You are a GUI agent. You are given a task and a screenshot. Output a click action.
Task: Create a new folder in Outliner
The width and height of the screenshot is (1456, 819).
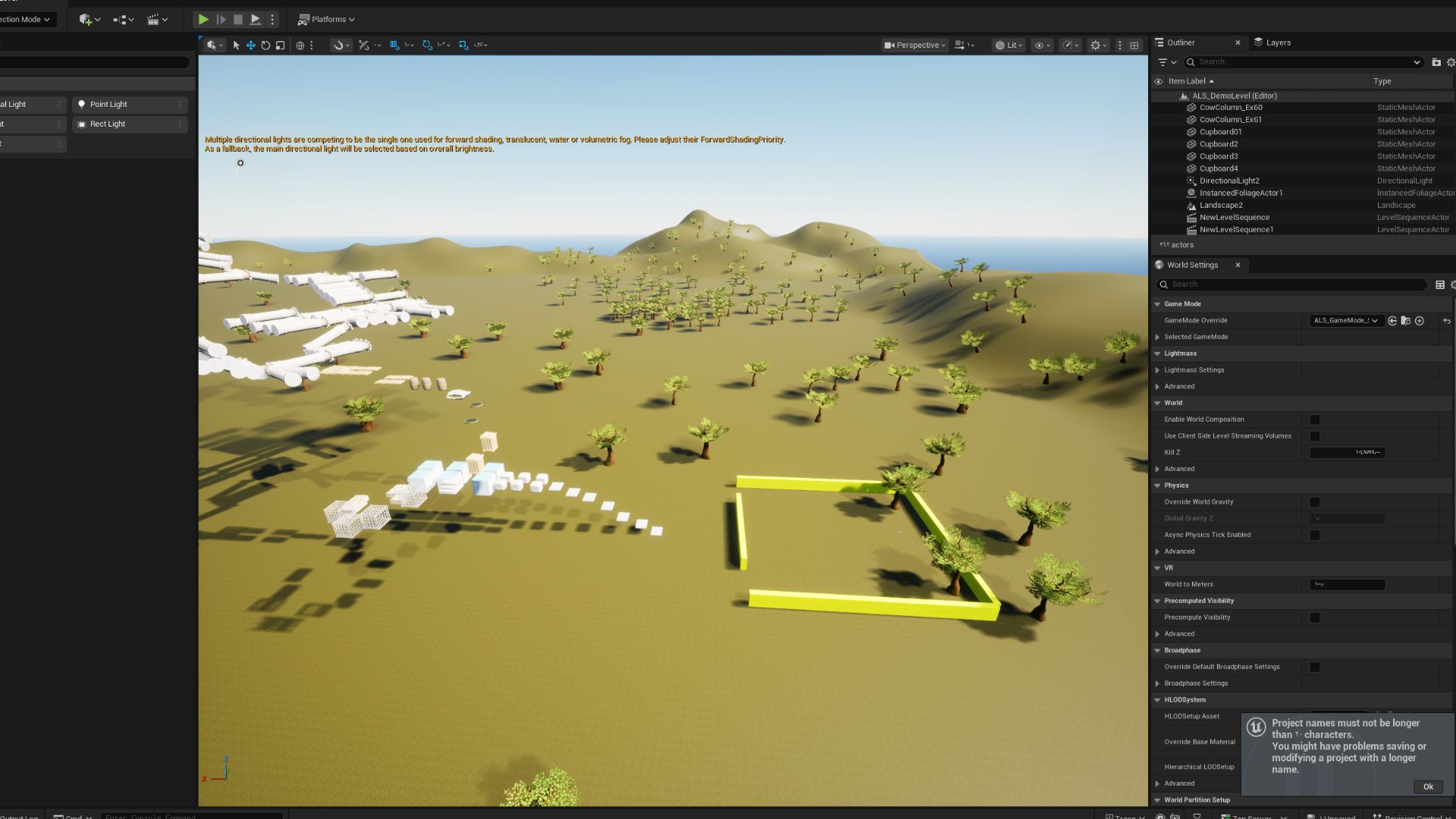(1436, 62)
